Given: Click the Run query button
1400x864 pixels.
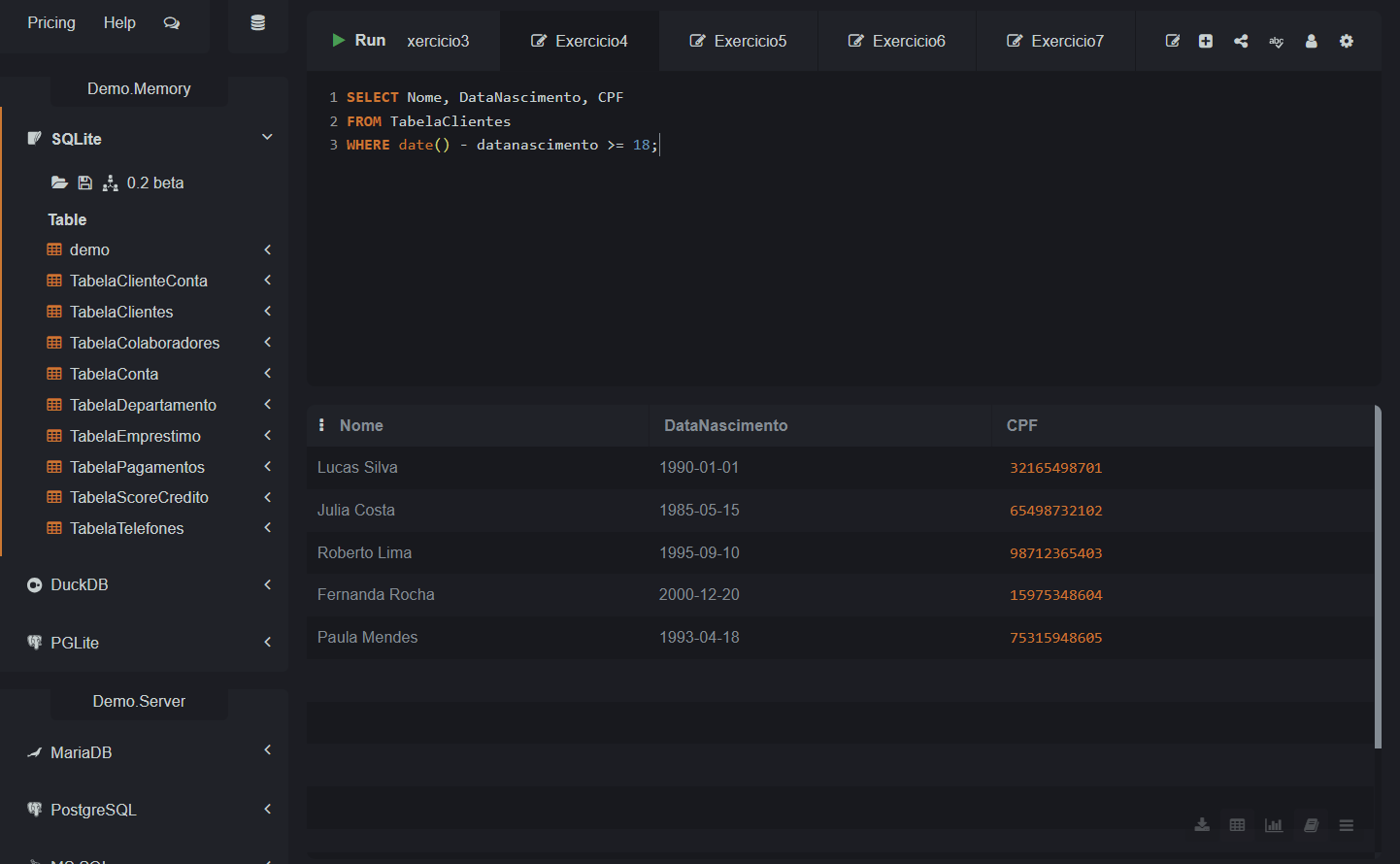Looking at the screenshot, I should pyautogui.click(x=358, y=41).
